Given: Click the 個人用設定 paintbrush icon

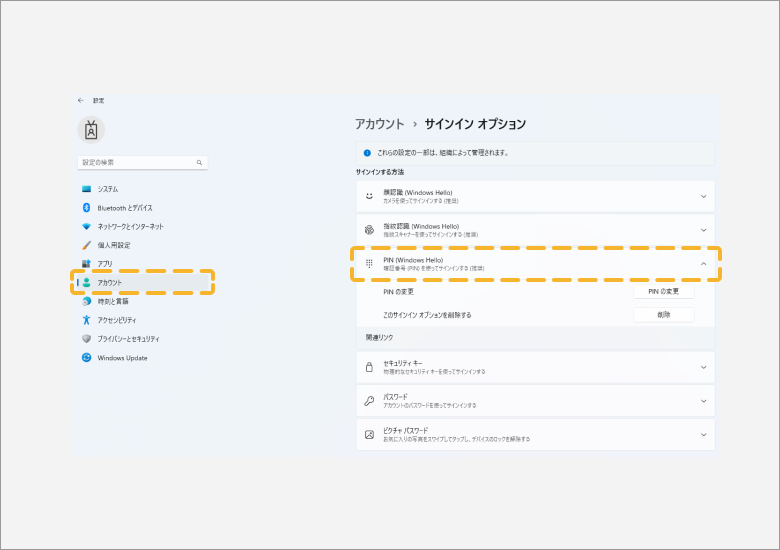Looking at the screenshot, I should [x=87, y=245].
